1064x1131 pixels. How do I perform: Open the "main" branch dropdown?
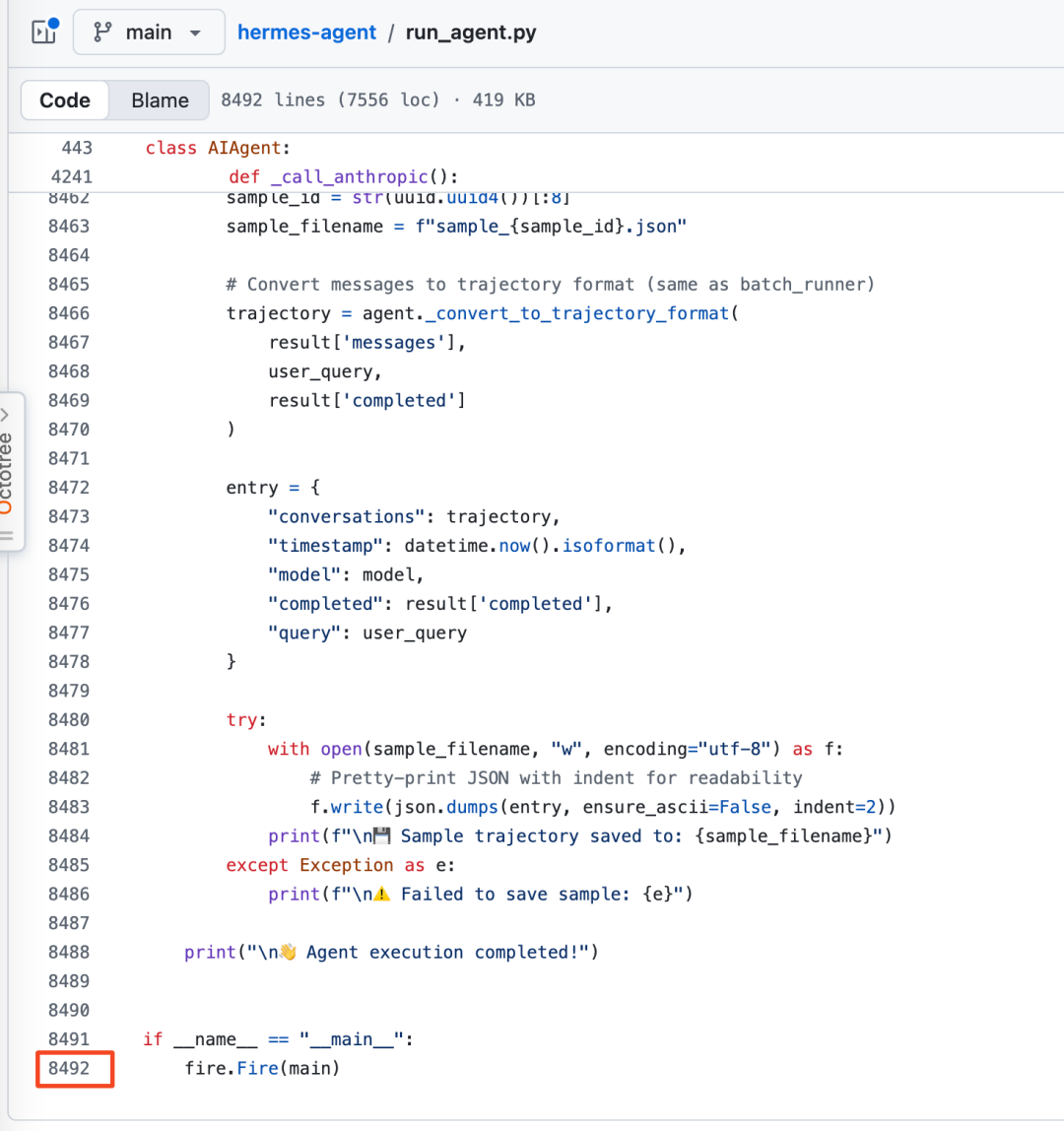coord(148,32)
